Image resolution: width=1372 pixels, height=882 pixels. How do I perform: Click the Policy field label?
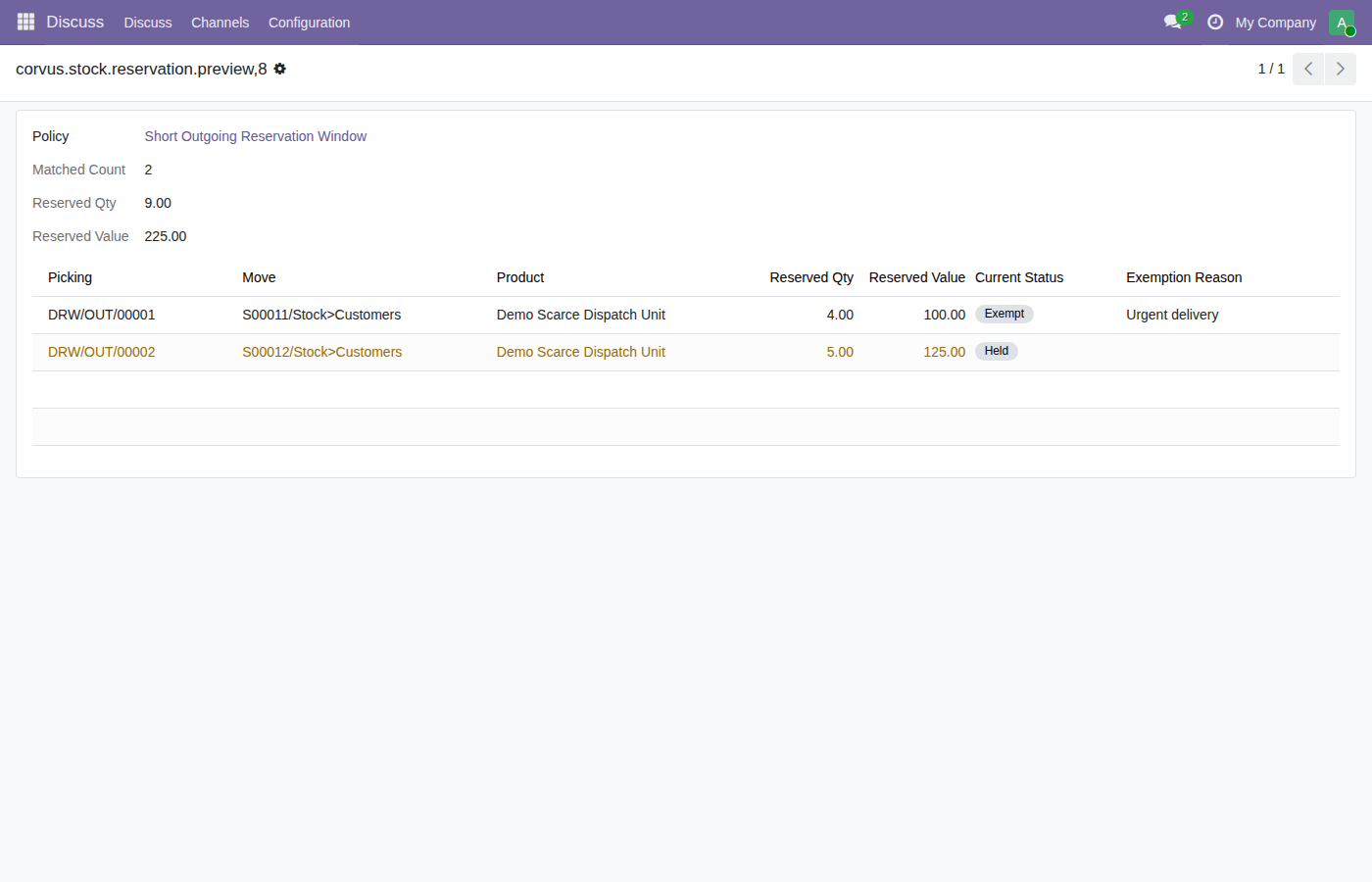[51, 136]
